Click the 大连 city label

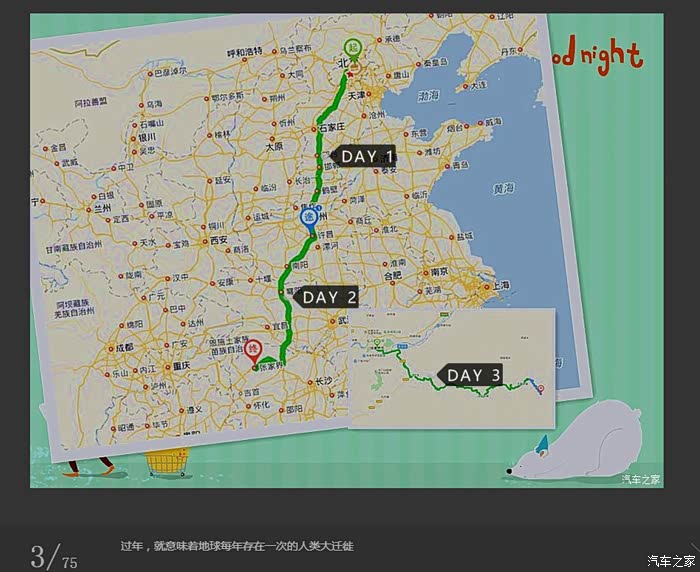[478, 84]
